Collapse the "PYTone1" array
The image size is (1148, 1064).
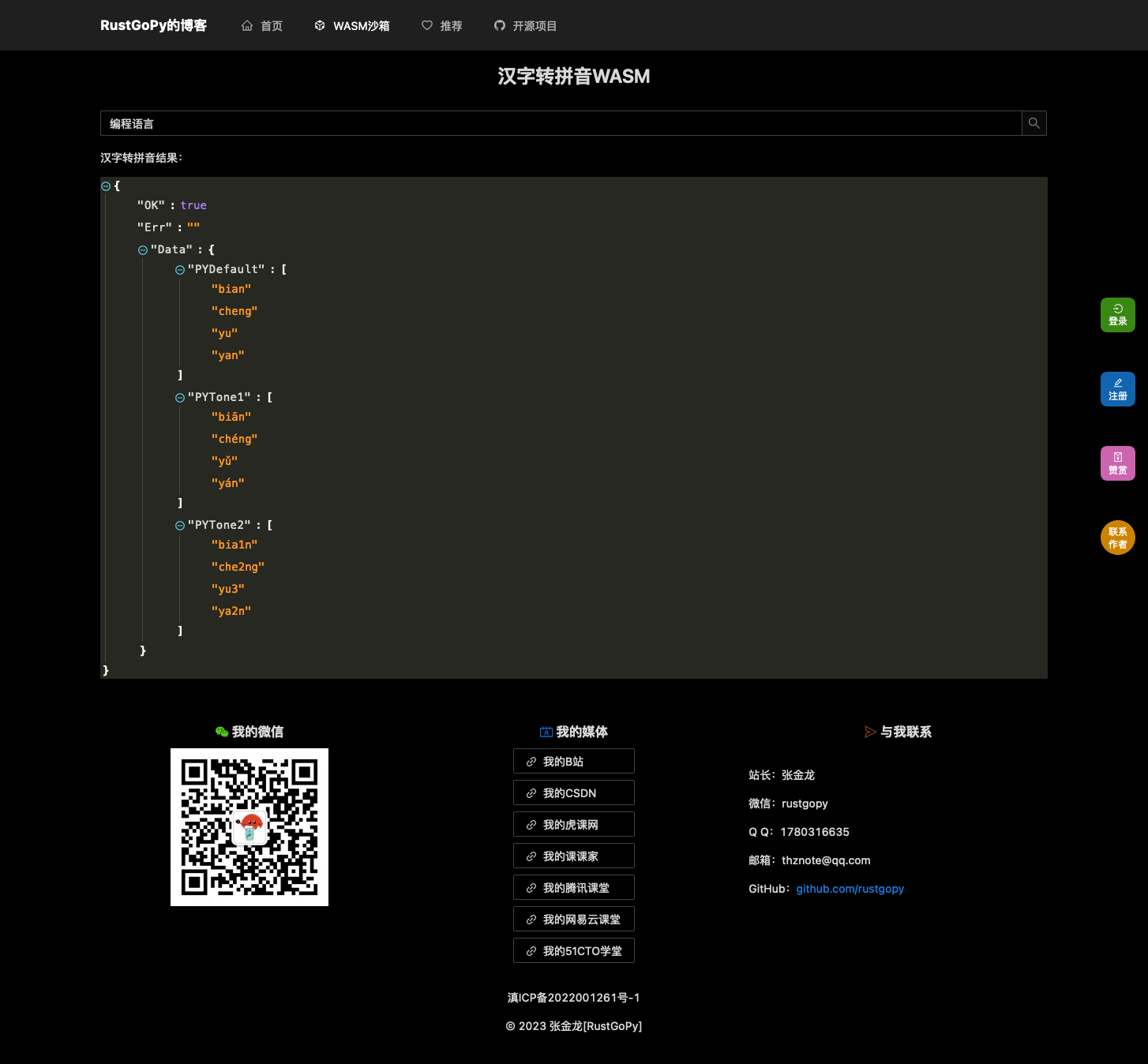[180, 398]
